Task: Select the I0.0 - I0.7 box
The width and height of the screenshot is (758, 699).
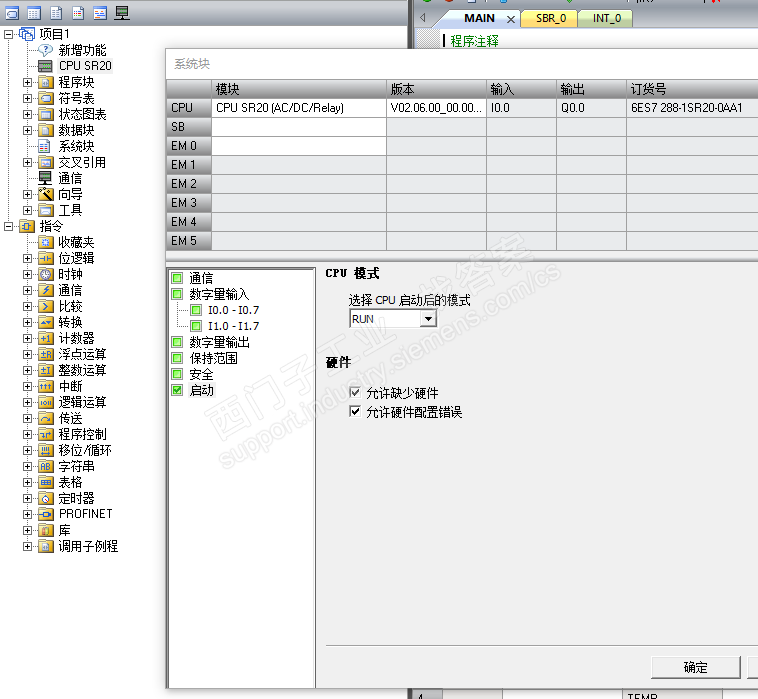Action: 196,310
